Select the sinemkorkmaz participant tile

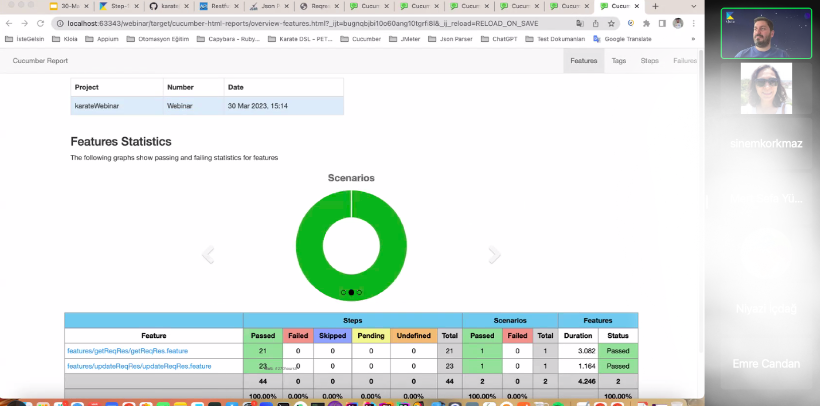click(x=766, y=144)
